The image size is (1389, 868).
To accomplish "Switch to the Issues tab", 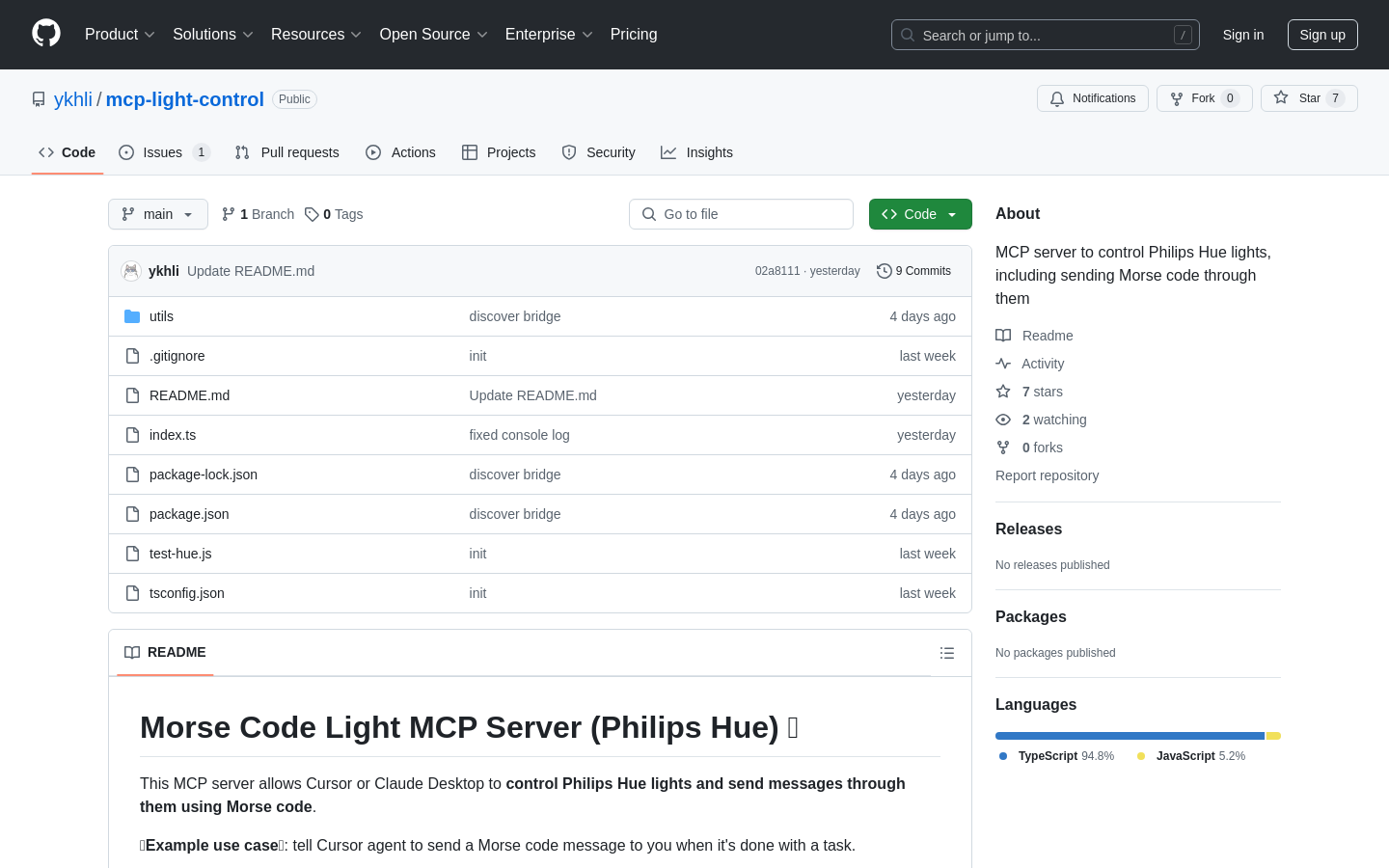I will tap(164, 152).
